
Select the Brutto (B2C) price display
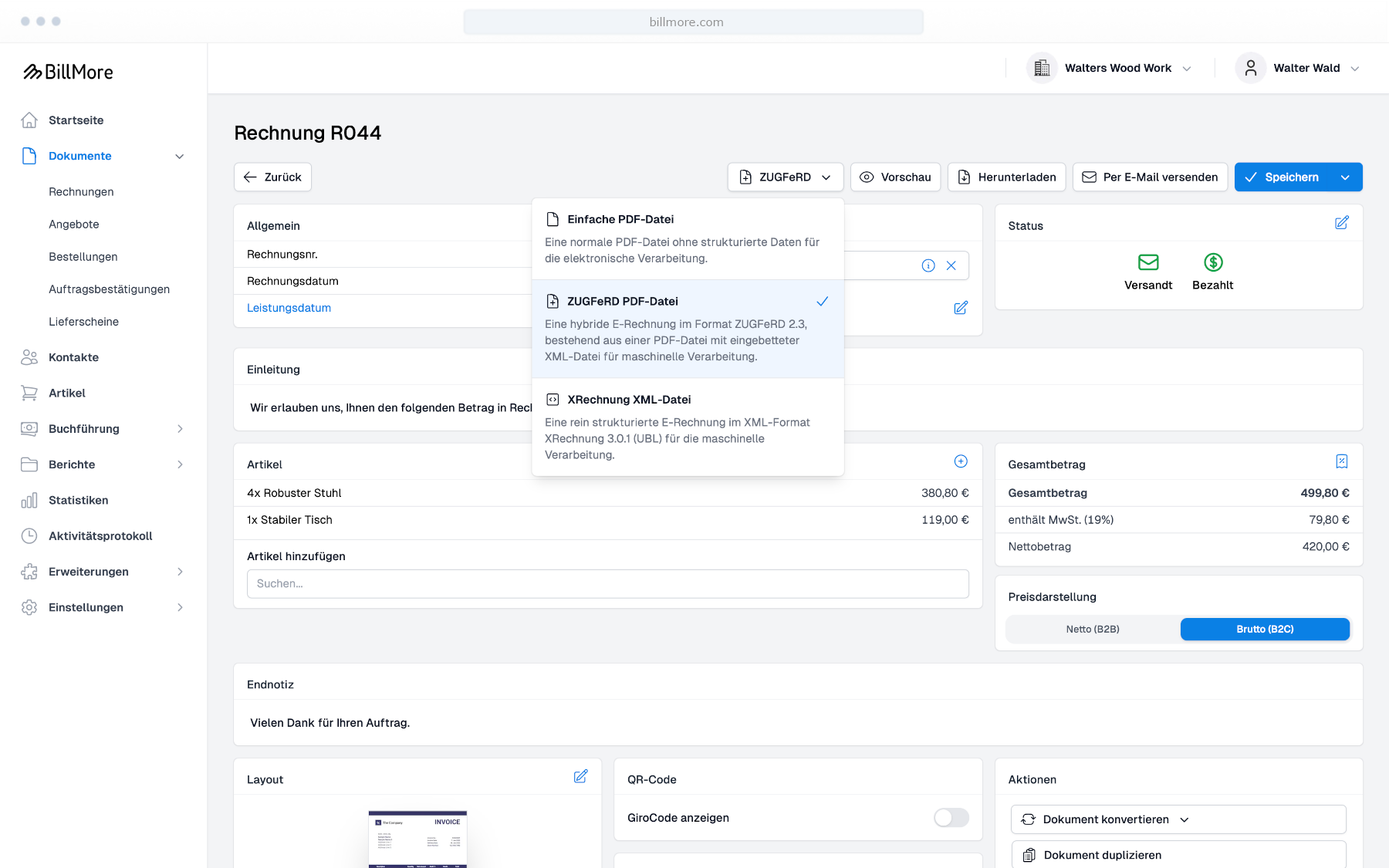coord(1265,630)
